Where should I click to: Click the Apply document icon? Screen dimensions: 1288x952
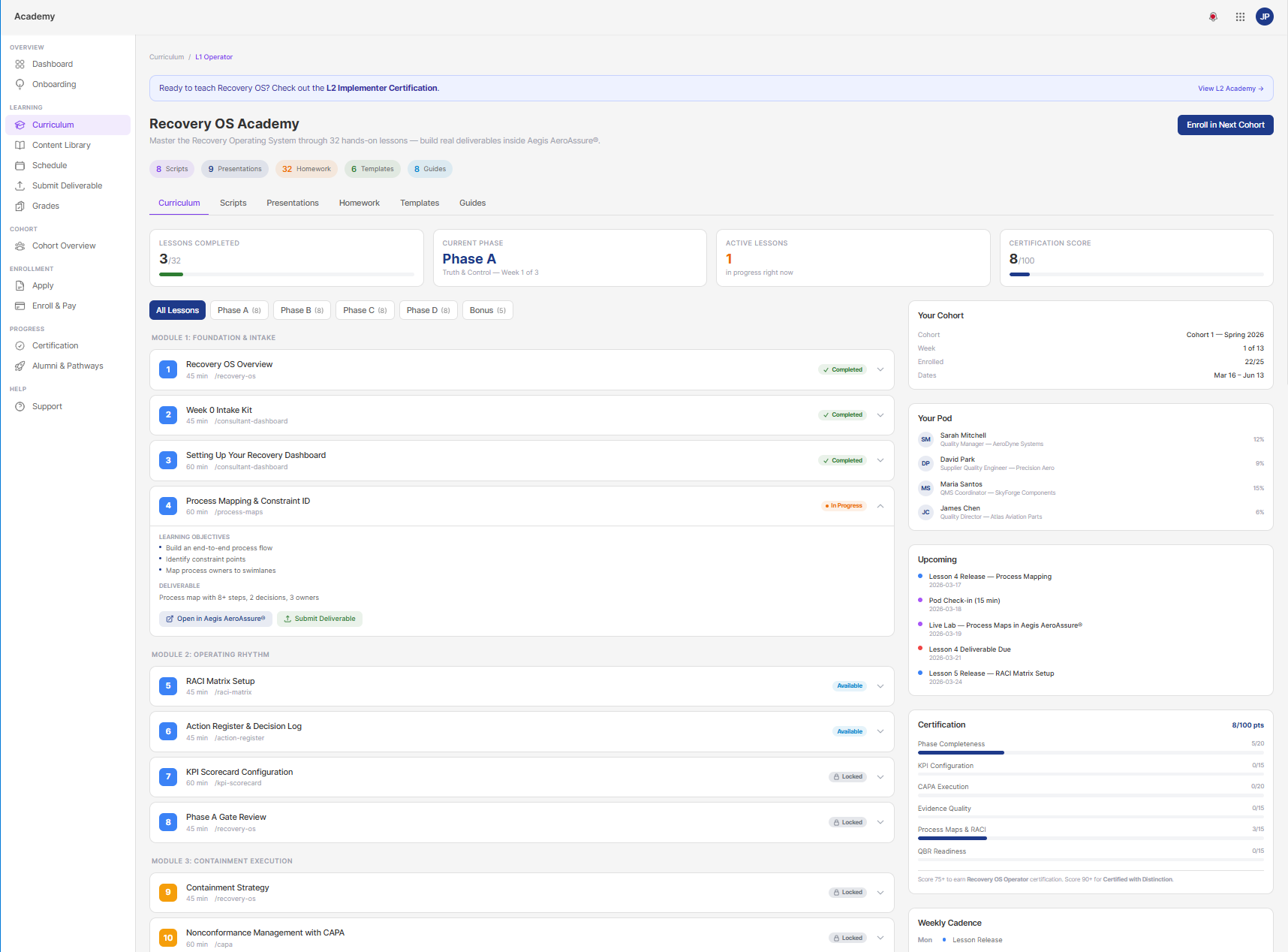tap(20, 286)
